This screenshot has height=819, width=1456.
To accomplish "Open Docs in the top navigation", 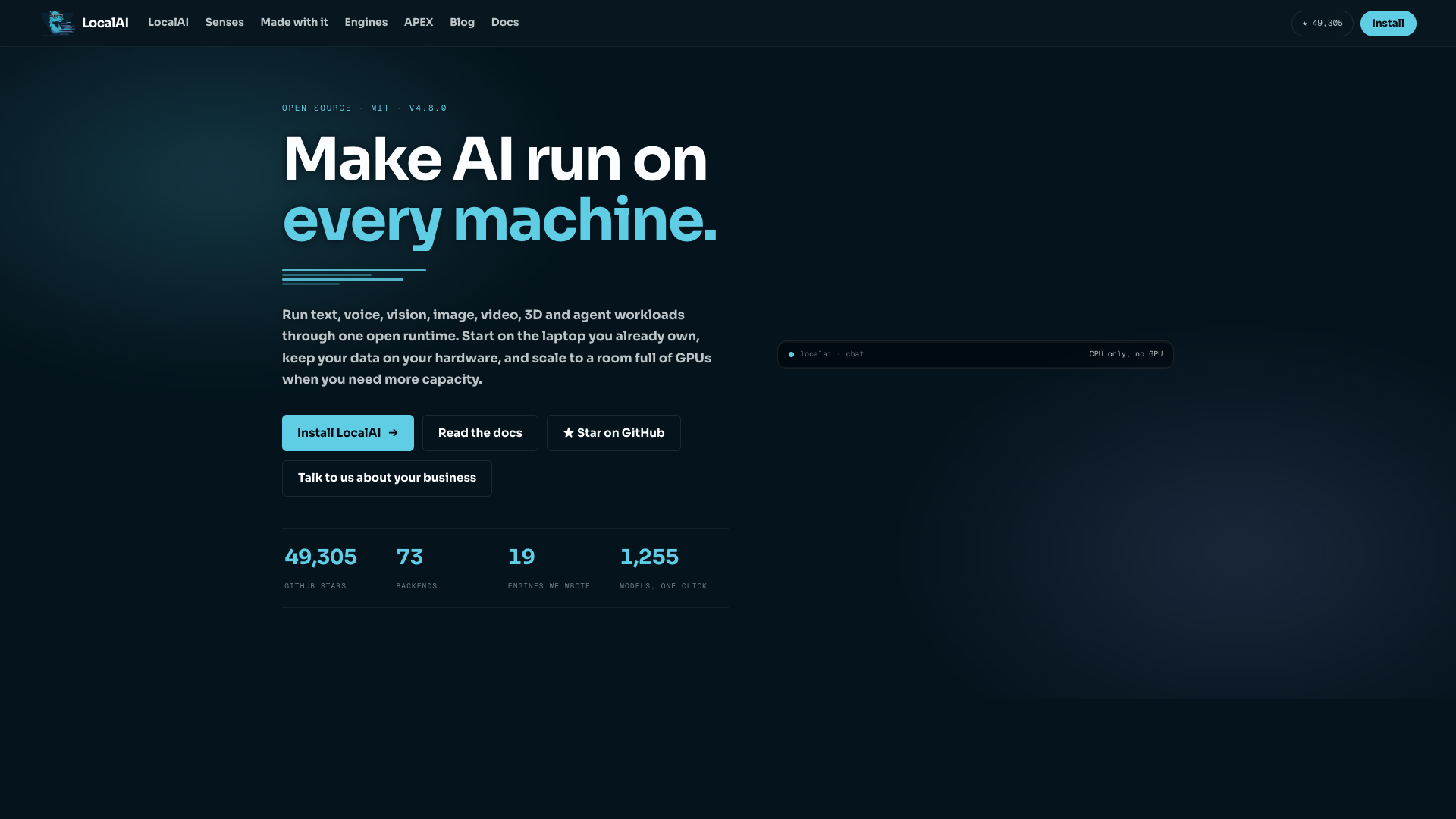I will click(x=505, y=23).
